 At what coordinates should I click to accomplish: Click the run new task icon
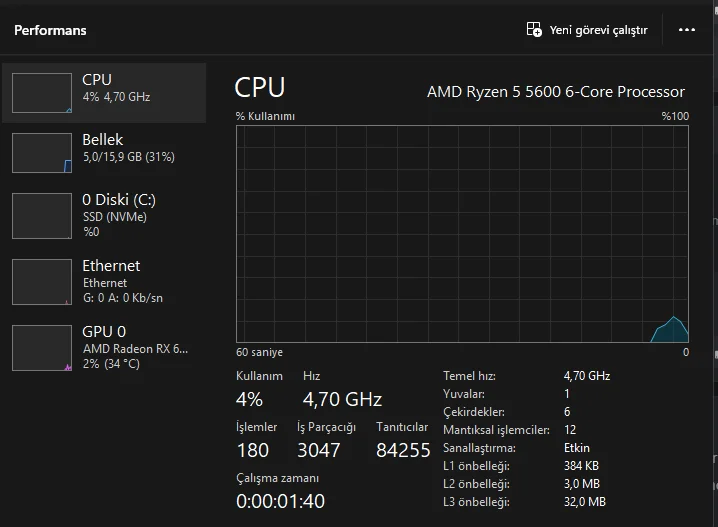534,30
